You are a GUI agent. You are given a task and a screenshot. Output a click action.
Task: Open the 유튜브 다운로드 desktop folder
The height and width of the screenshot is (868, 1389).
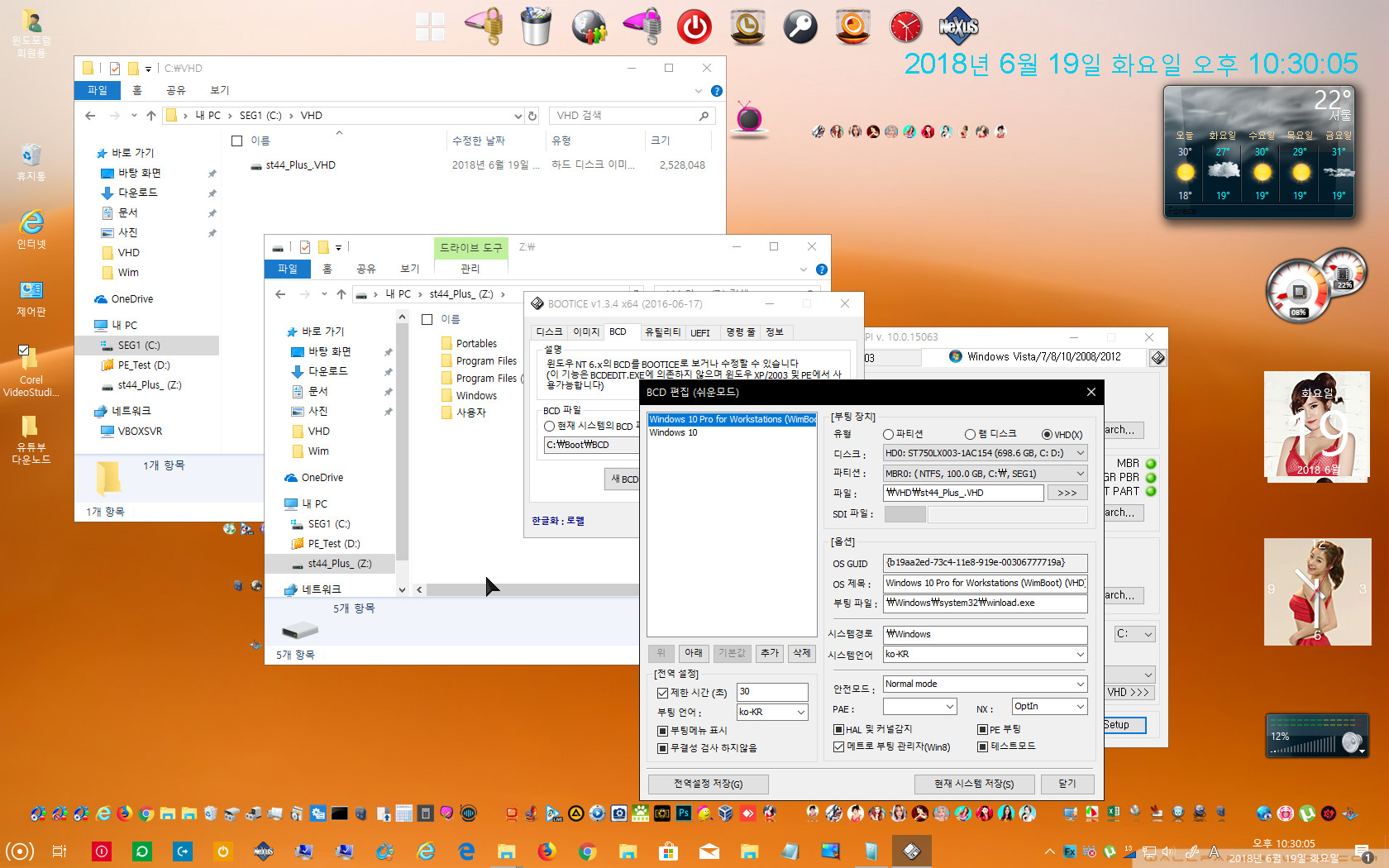tap(31, 439)
